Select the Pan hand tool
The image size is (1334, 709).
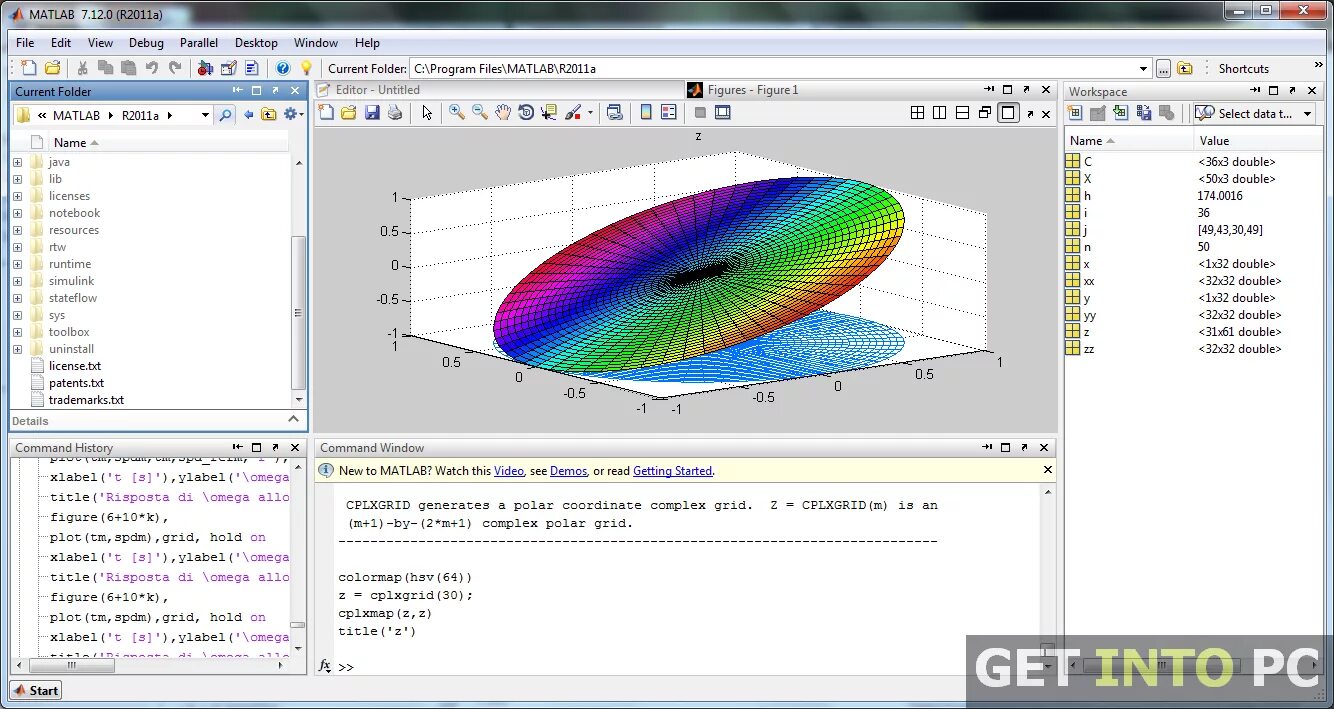pos(503,112)
